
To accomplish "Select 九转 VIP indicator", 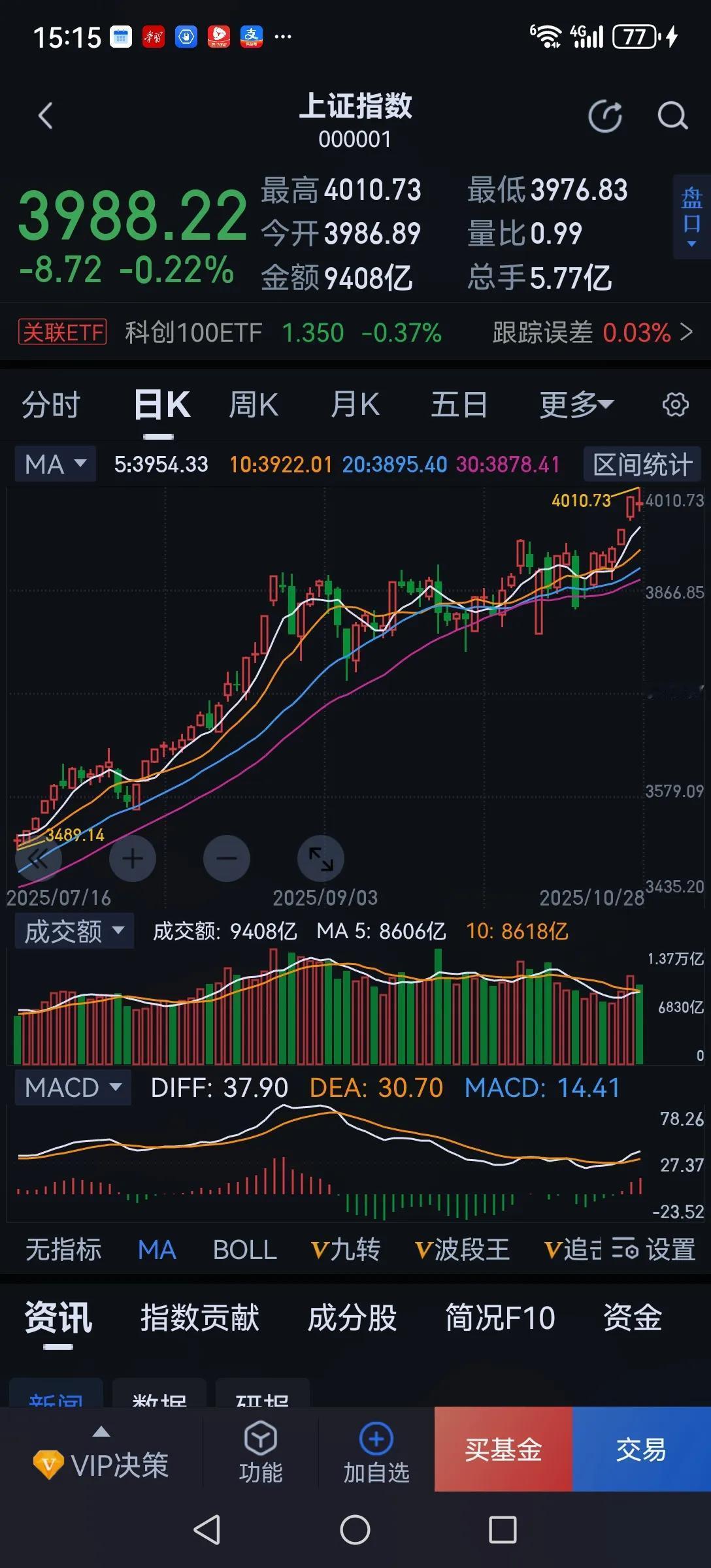I will [346, 1250].
